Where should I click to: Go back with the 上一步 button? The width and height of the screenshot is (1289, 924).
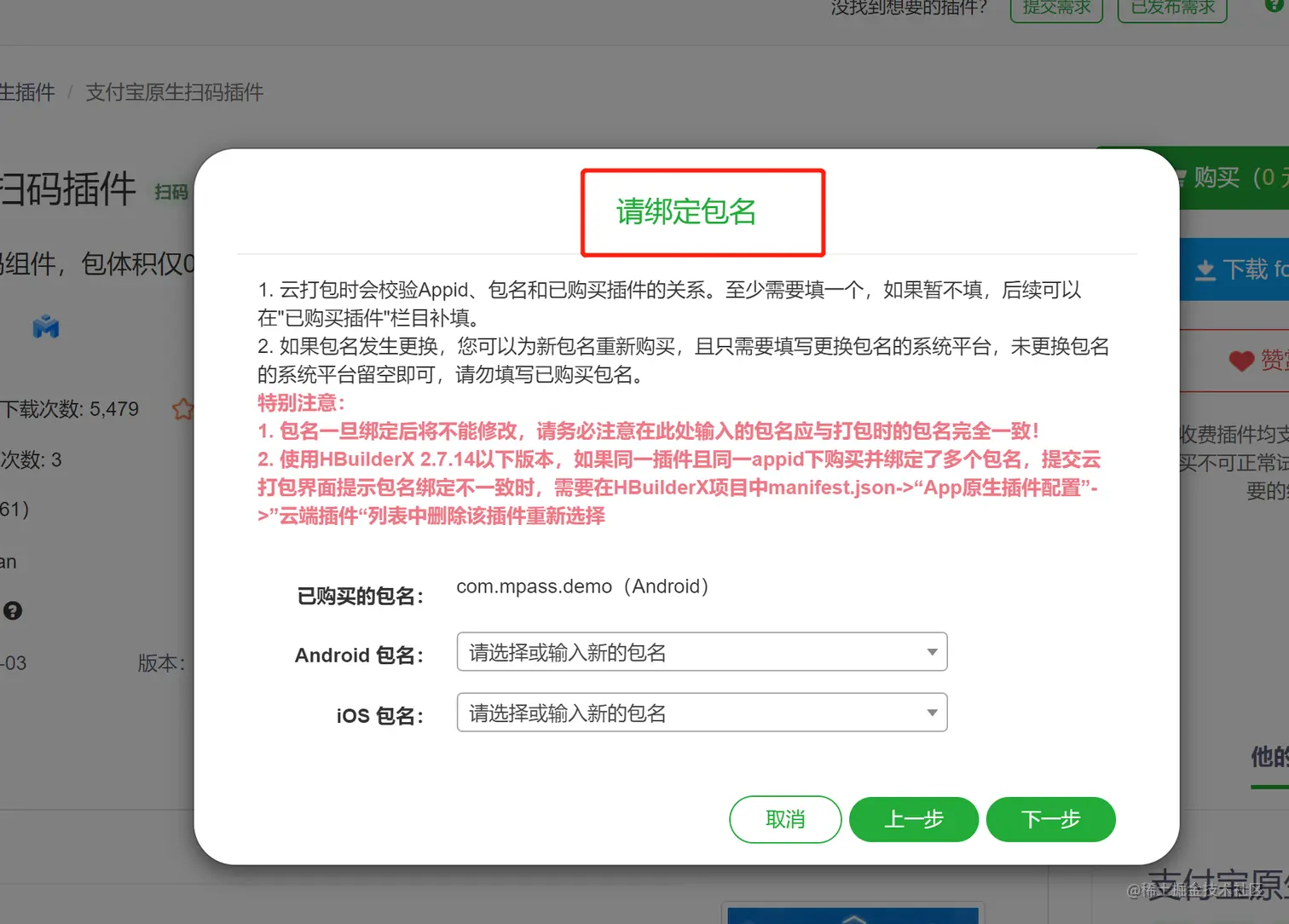(x=914, y=819)
